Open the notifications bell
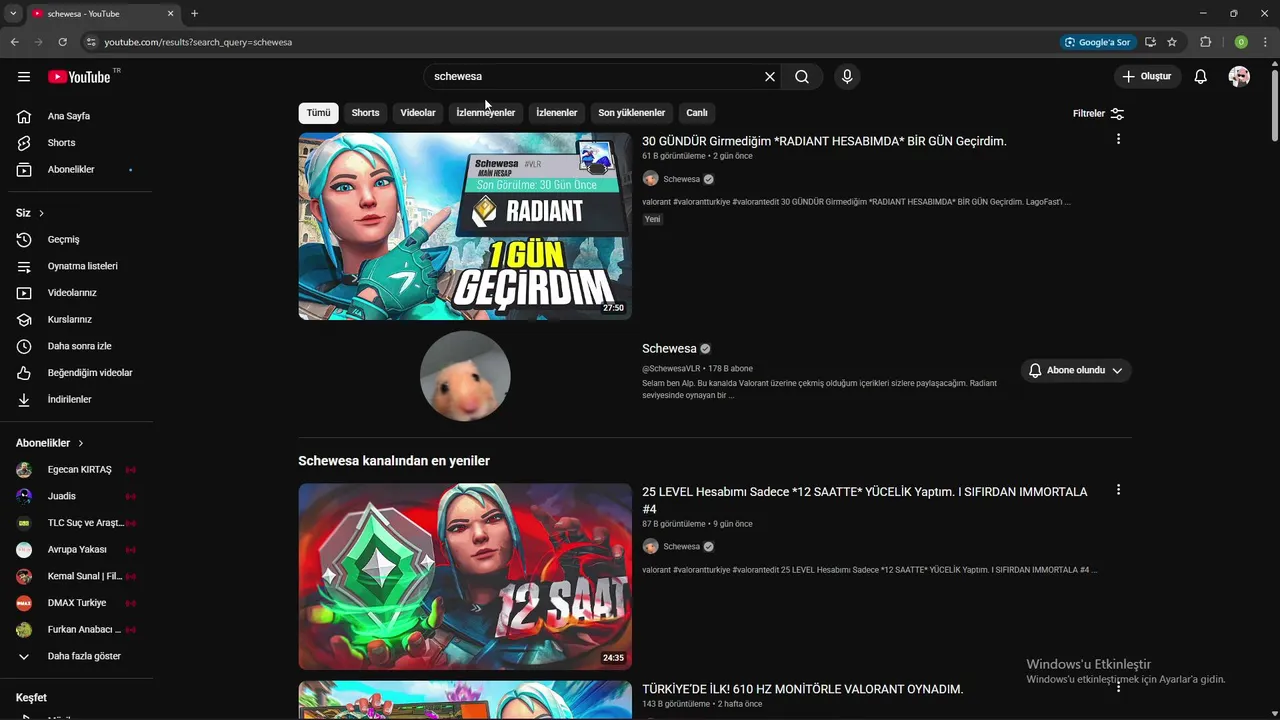This screenshot has width=1280, height=720. pyautogui.click(x=1201, y=77)
